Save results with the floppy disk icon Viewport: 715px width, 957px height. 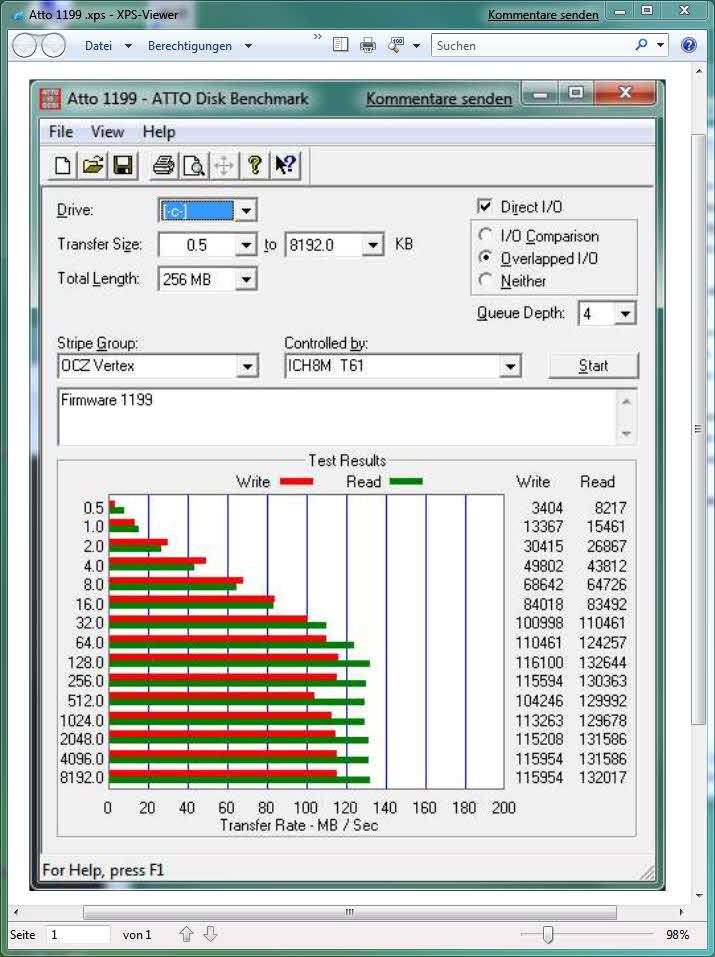tap(123, 165)
